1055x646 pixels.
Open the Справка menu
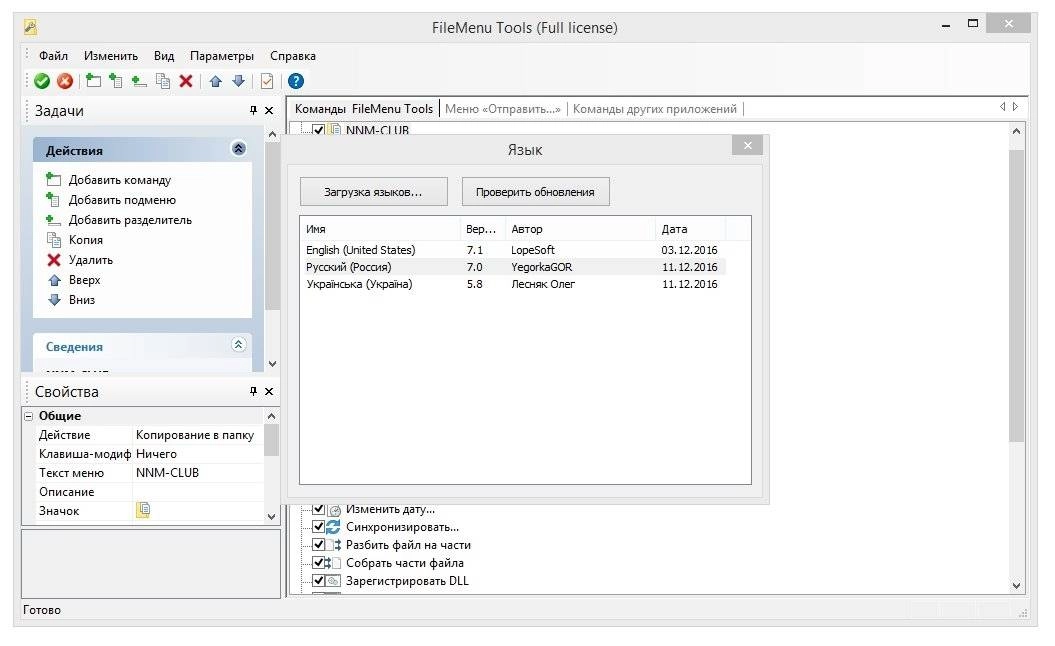(x=293, y=56)
